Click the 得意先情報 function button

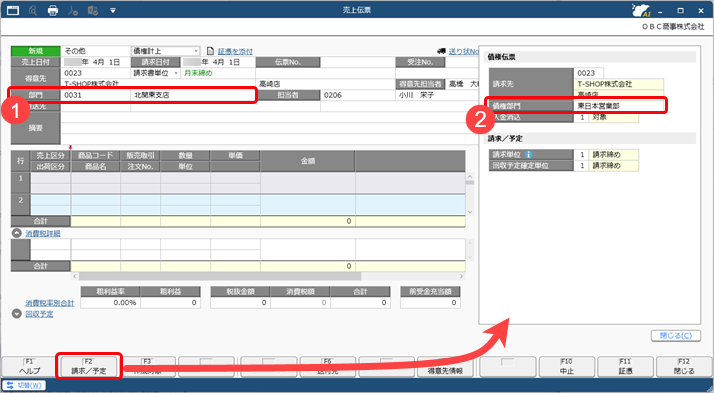click(x=445, y=367)
